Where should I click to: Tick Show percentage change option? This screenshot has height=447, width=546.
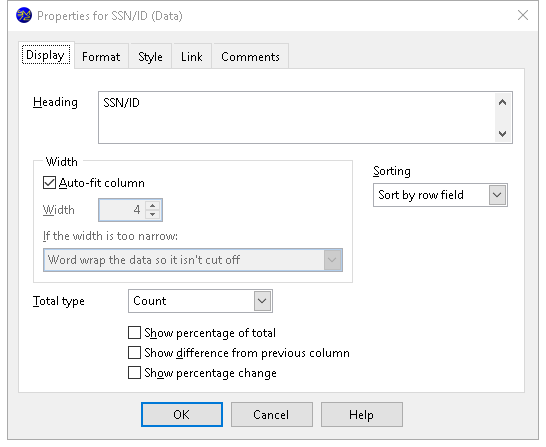click(x=134, y=373)
